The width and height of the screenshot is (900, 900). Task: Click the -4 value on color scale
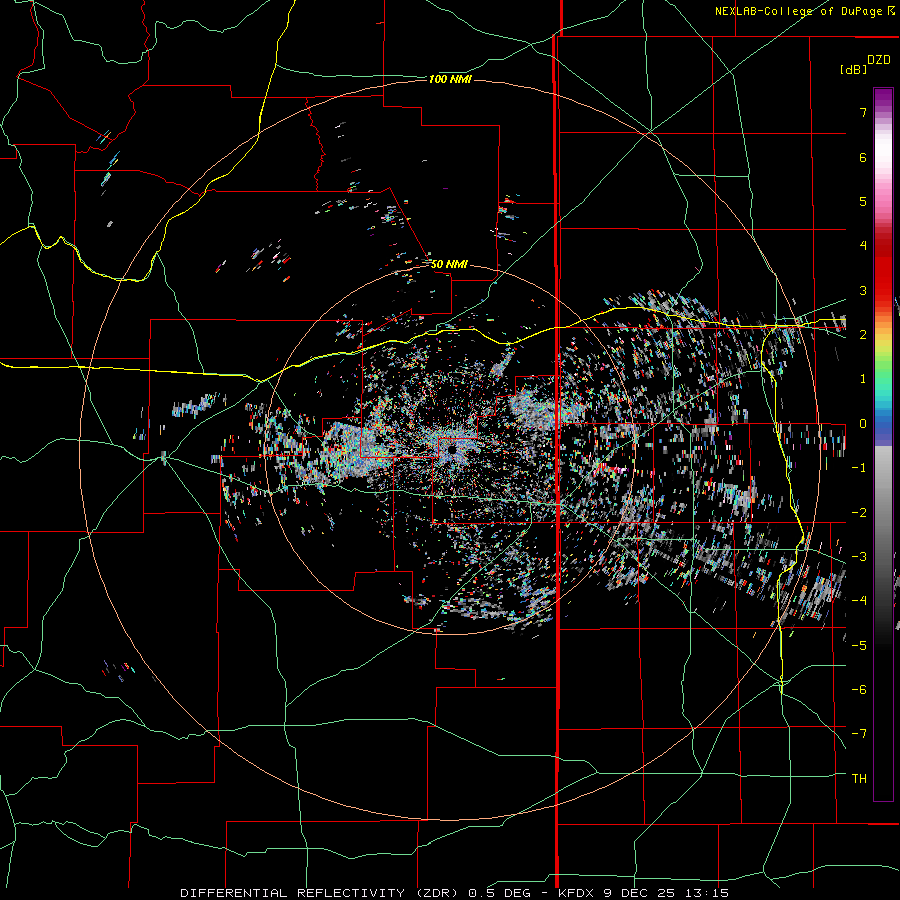point(859,601)
